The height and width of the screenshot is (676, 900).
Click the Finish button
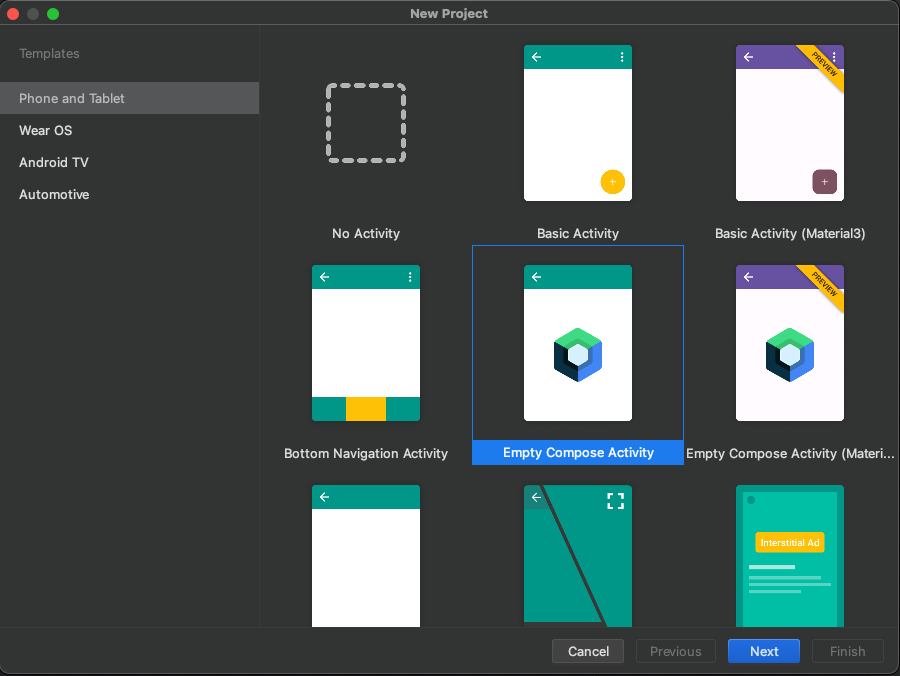(848, 651)
